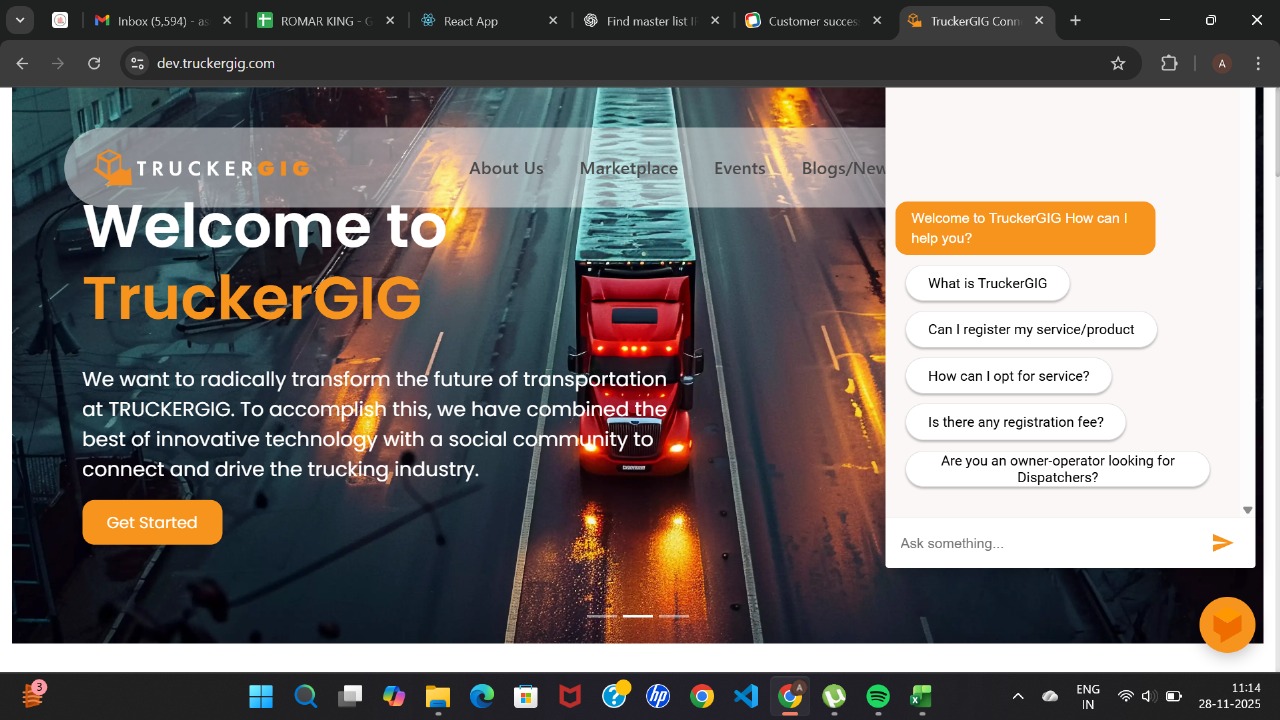
Task: Open the tab search dropdown arrow
Action: click(x=20, y=20)
